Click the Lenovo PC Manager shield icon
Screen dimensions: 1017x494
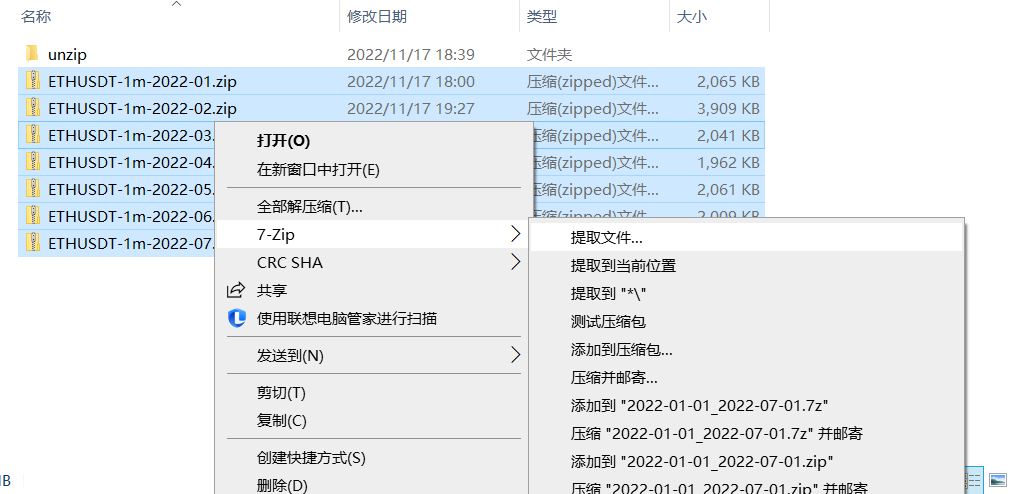point(237,319)
